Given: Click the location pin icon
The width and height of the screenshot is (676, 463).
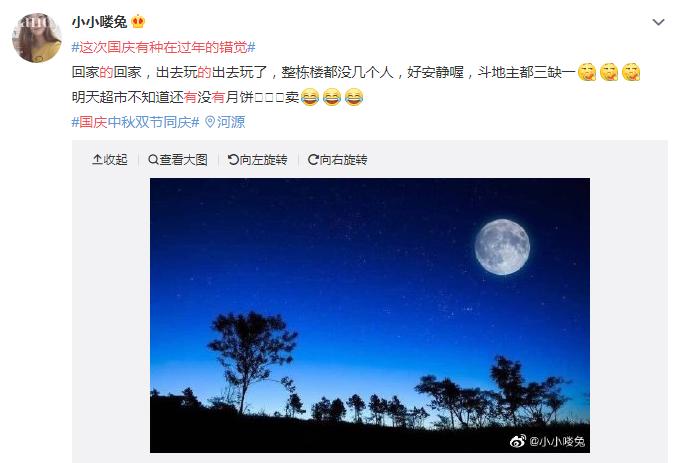Looking at the screenshot, I should coord(210,122).
